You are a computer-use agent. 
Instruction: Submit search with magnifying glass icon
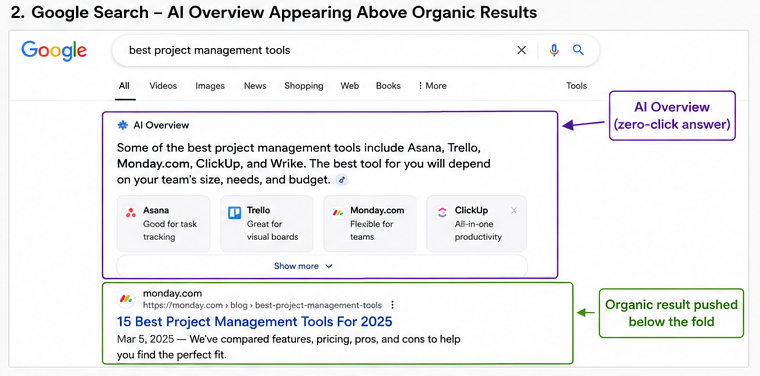[x=578, y=50]
